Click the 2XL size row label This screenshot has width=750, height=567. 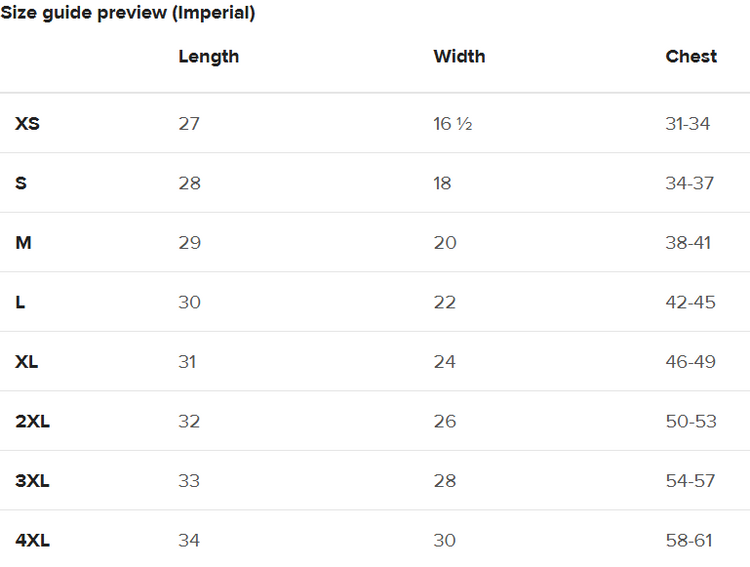click(x=32, y=421)
